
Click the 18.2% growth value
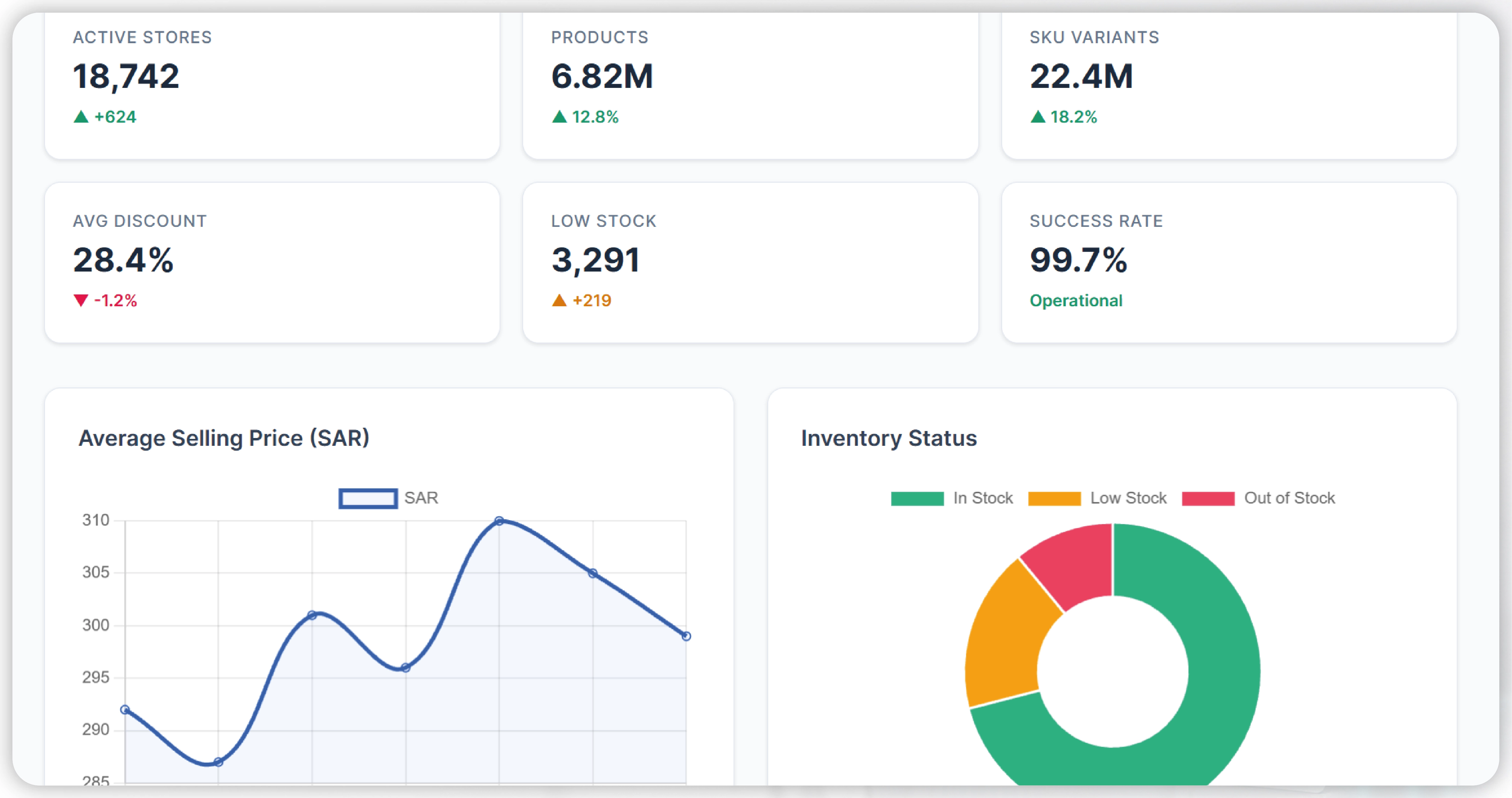tap(1073, 117)
